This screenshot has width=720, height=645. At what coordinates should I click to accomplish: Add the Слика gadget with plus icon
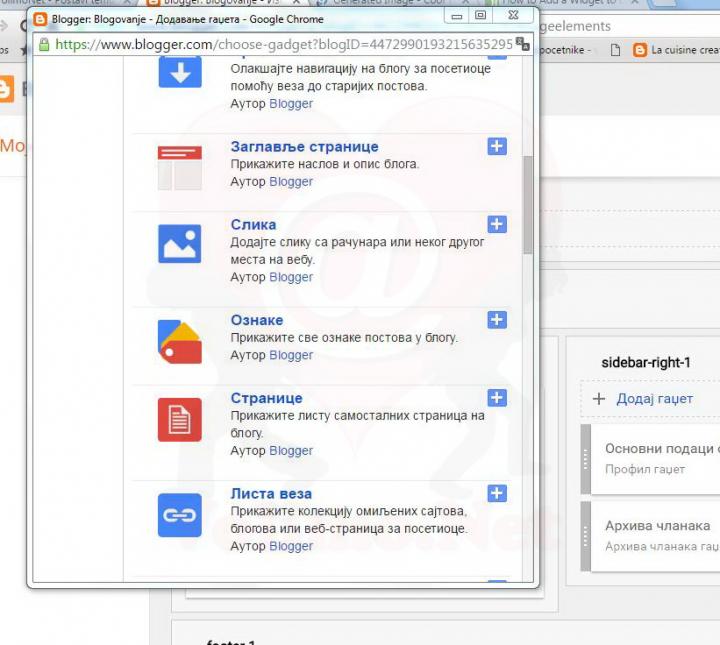tap(496, 224)
